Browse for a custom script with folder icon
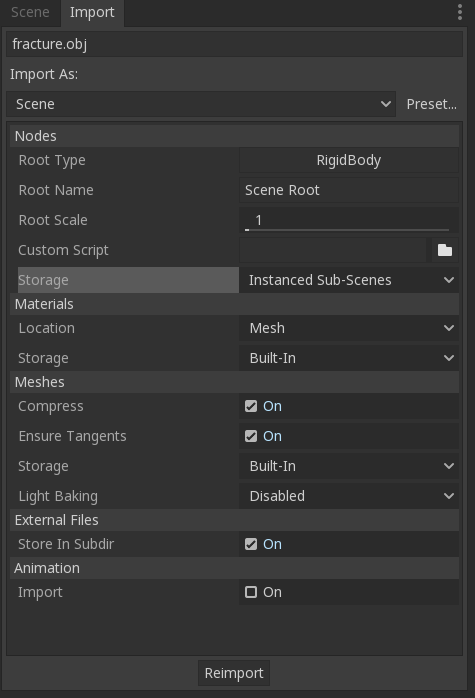 point(444,250)
